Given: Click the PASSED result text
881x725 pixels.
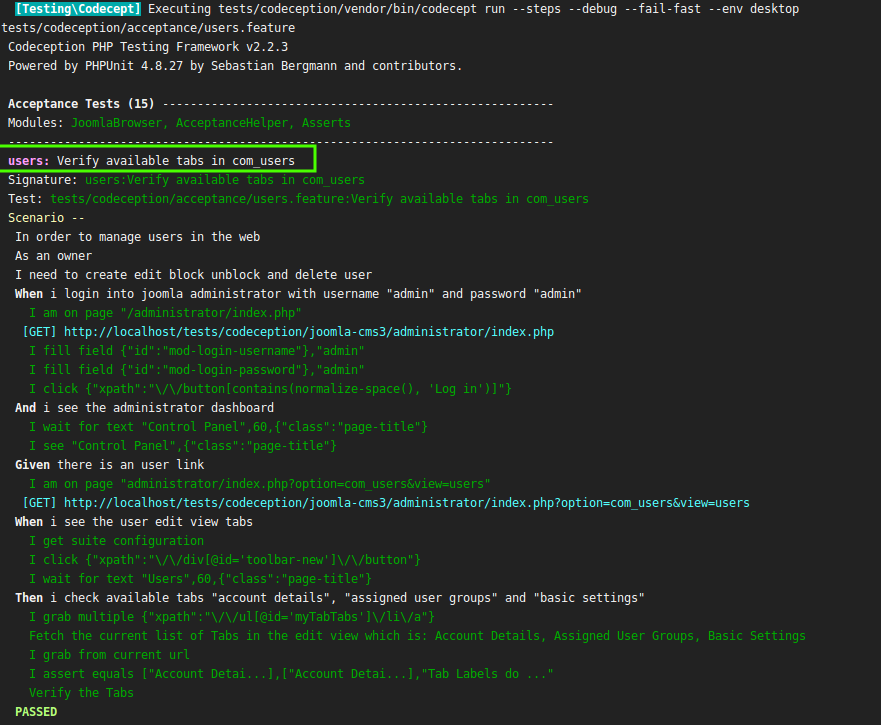Looking at the screenshot, I should coord(36,712).
